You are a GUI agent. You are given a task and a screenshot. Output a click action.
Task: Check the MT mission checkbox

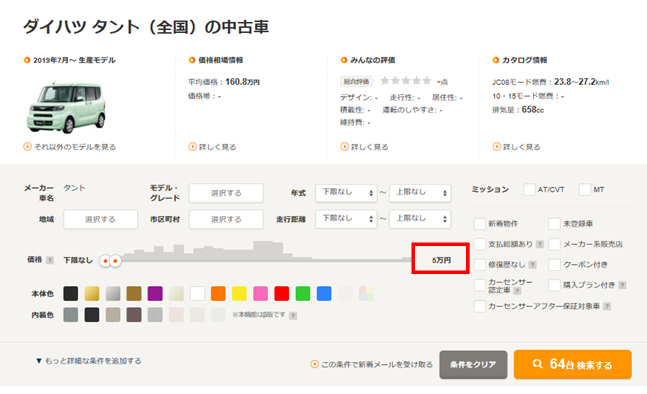click(x=585, y=190)
